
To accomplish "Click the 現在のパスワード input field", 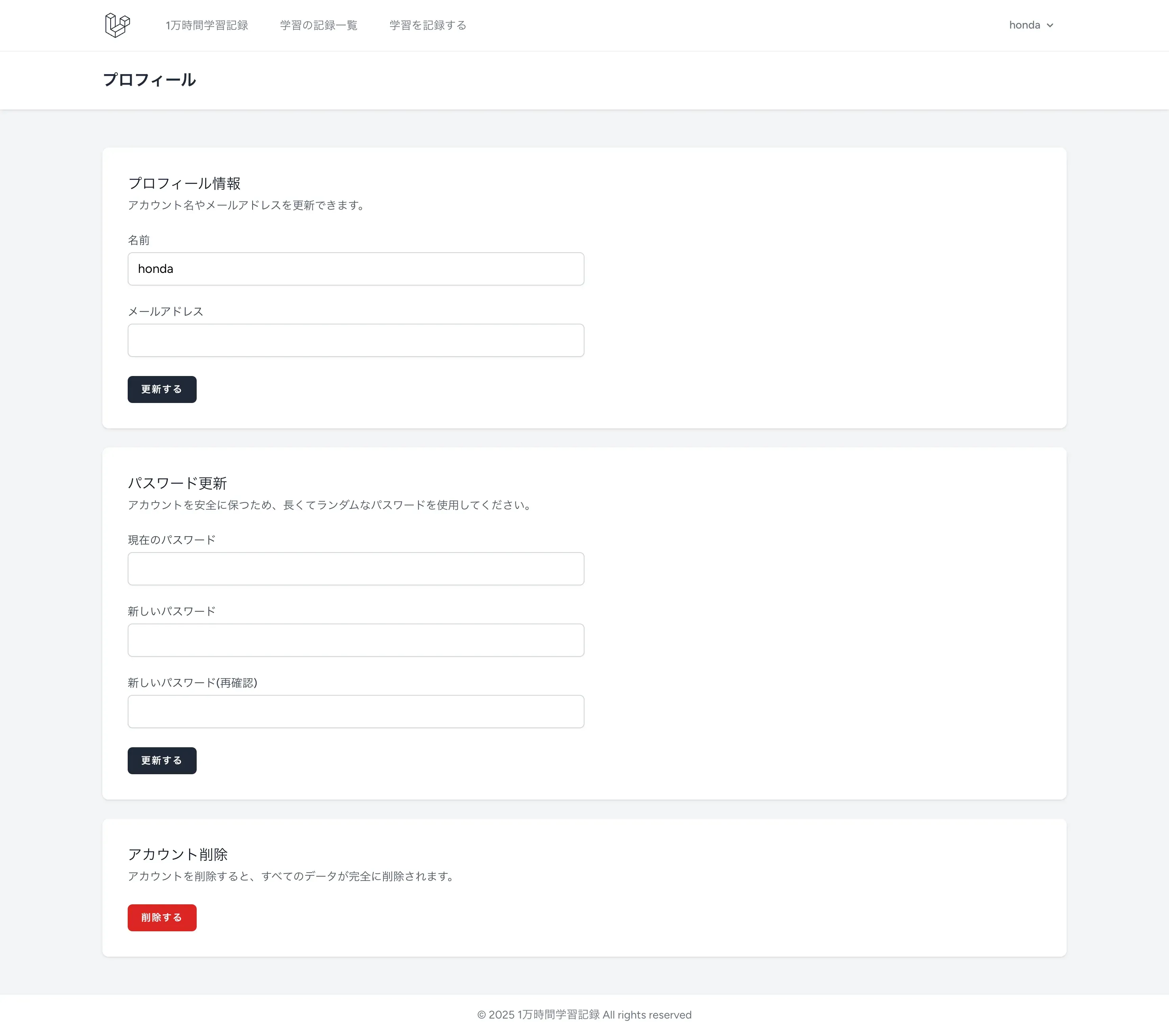I will pos(355,569).
